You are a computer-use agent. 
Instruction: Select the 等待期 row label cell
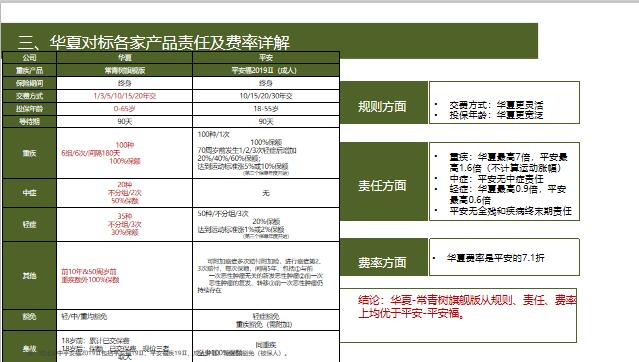29,121
